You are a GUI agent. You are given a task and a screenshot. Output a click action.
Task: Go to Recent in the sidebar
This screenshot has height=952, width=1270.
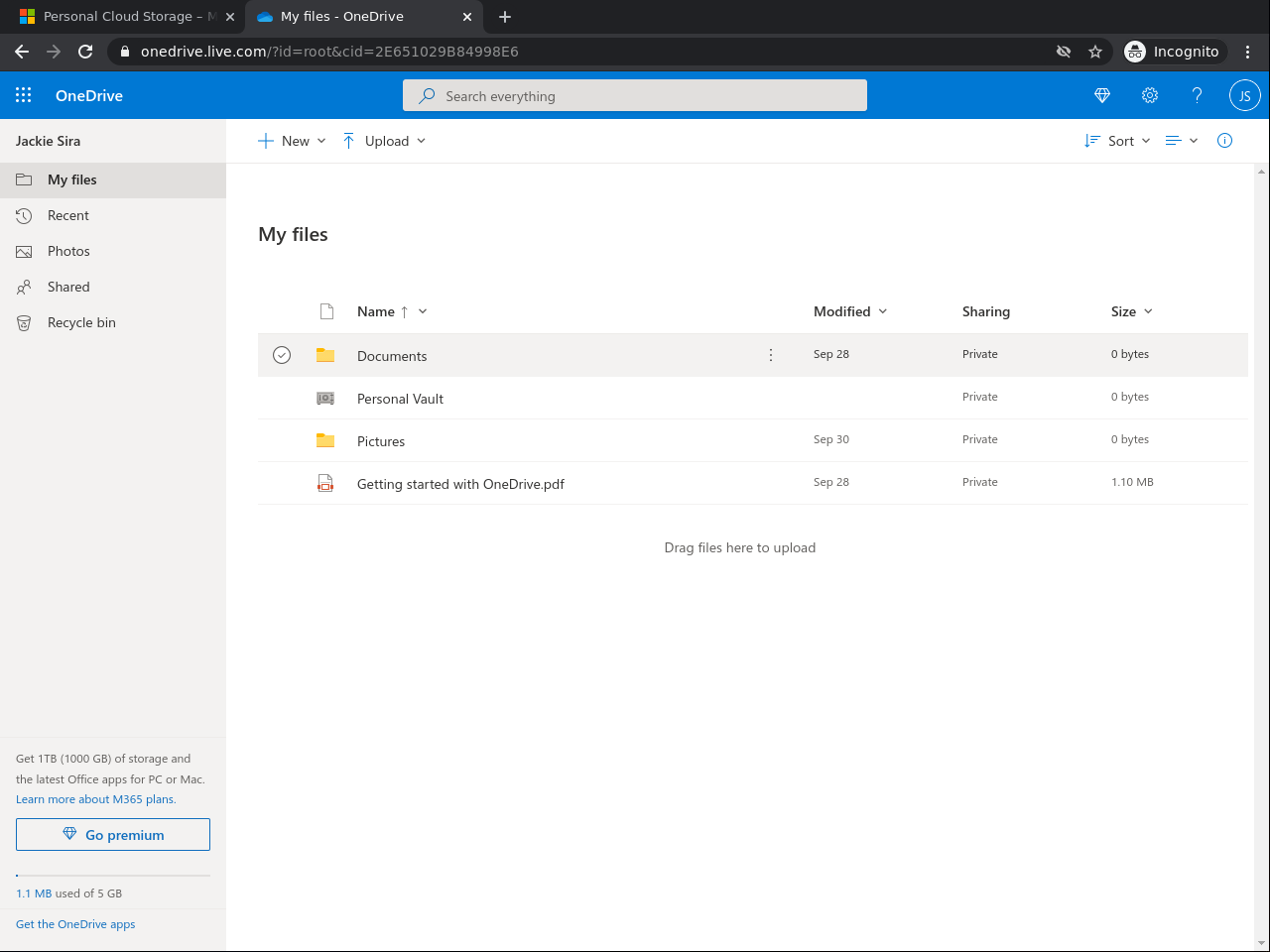click(x=68, y=215)
